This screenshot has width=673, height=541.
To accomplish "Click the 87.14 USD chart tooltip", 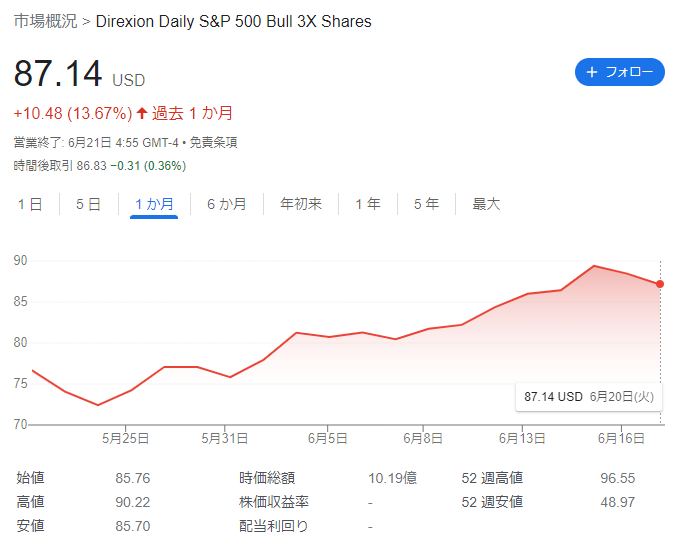I will coord(588,397).
